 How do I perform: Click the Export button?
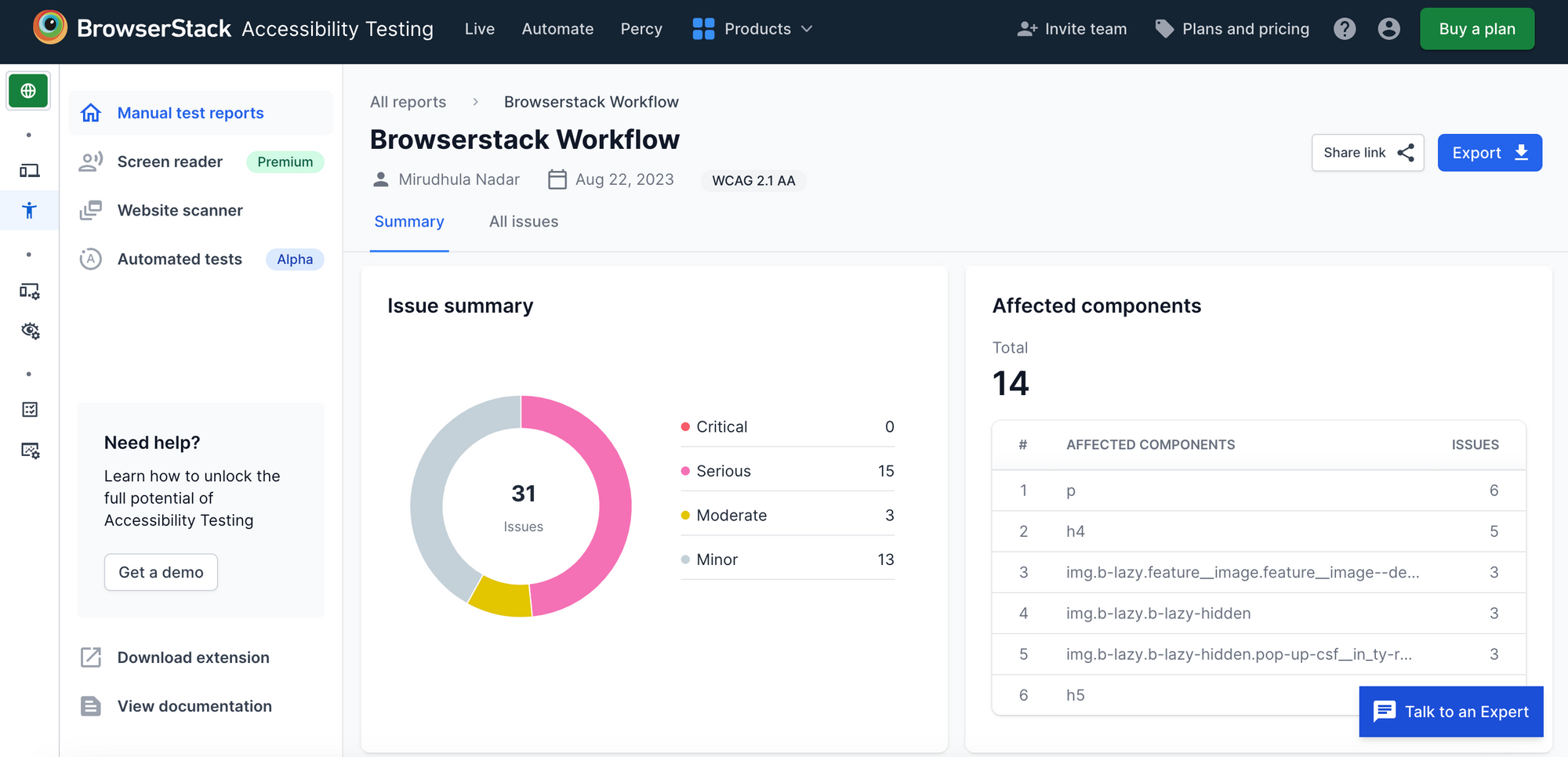1490,153
